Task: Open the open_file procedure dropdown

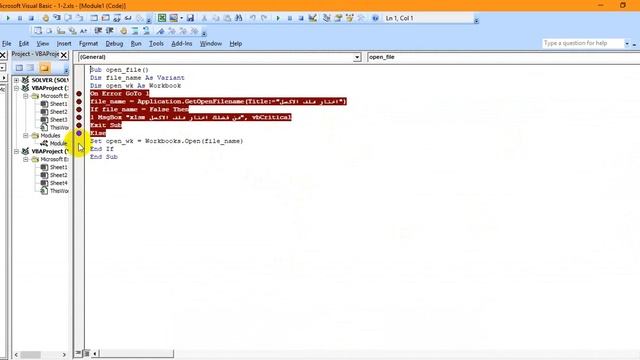Action: point(503,57)
